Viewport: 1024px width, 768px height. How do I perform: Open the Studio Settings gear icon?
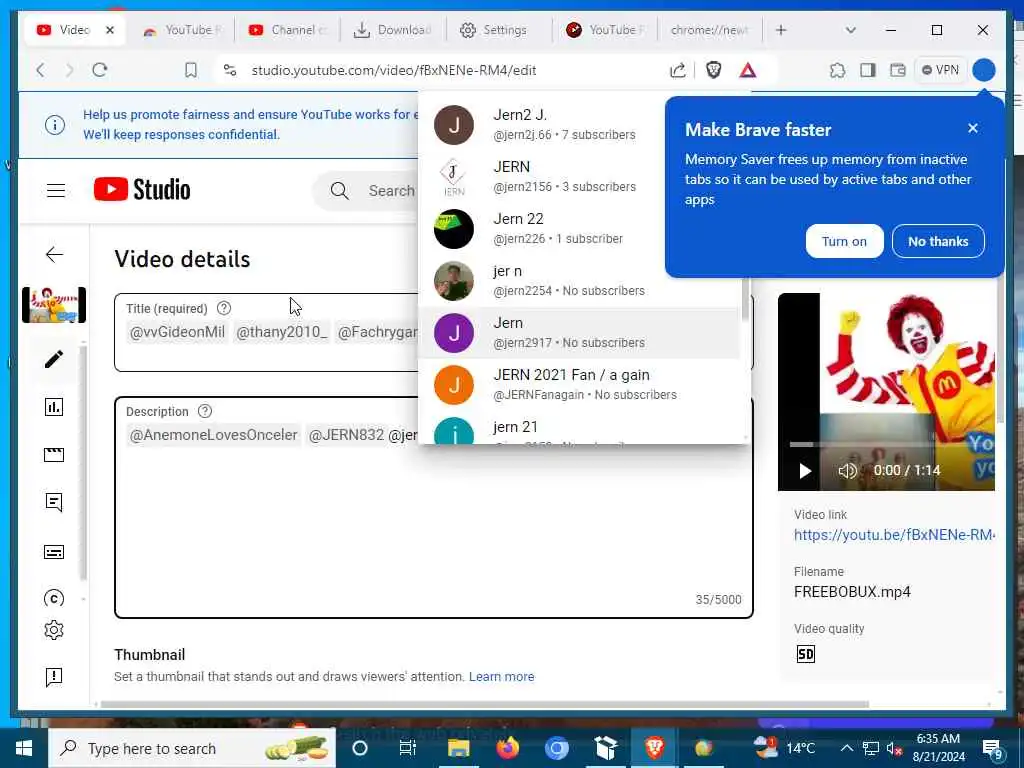pos(54,630)
